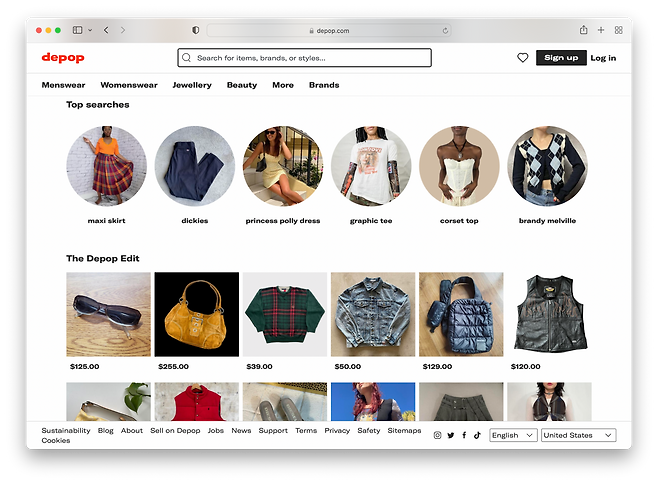The height and width of the screenshot is (484, 658).
Task: Open puffer bag listing priced $129.00
Action: pyautogui.click(x=461, y=314)
